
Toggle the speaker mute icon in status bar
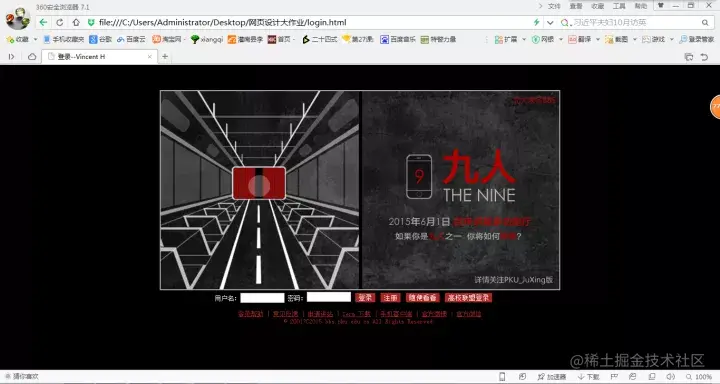[670, 377]
